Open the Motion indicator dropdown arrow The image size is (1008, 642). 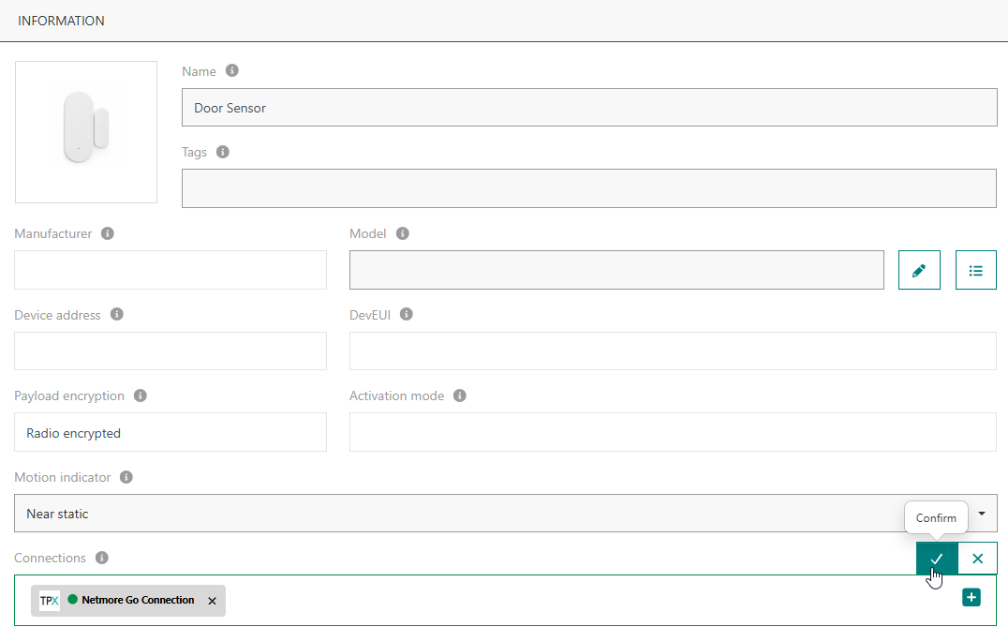point(982,513)
